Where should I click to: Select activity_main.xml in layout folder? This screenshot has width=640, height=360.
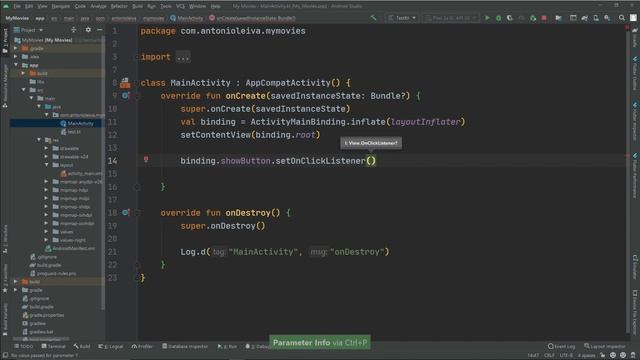[81, 173]
